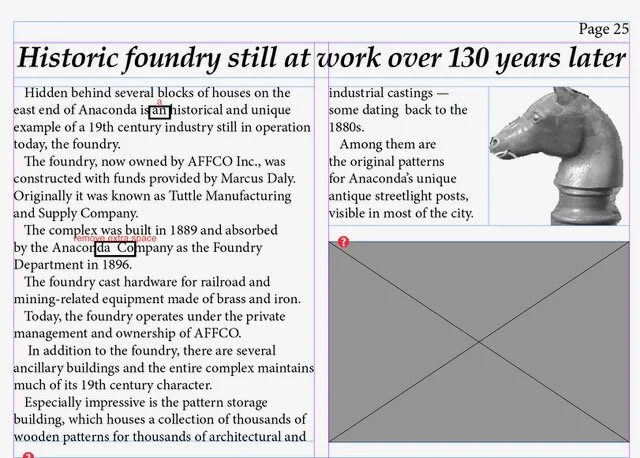Click the text "1880s." in right column
The height and width of the screenshot is (458, 640).
click(347, 127)
